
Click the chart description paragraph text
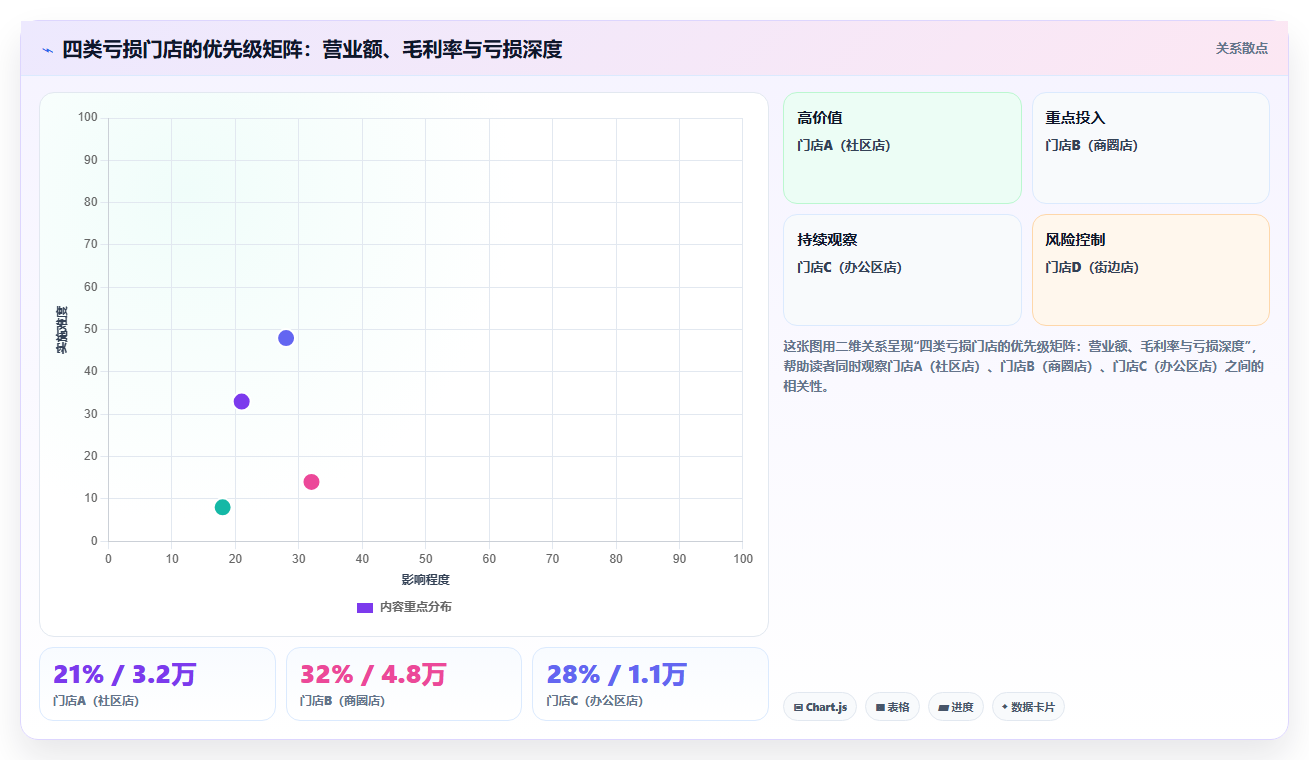coord(1026,366)
